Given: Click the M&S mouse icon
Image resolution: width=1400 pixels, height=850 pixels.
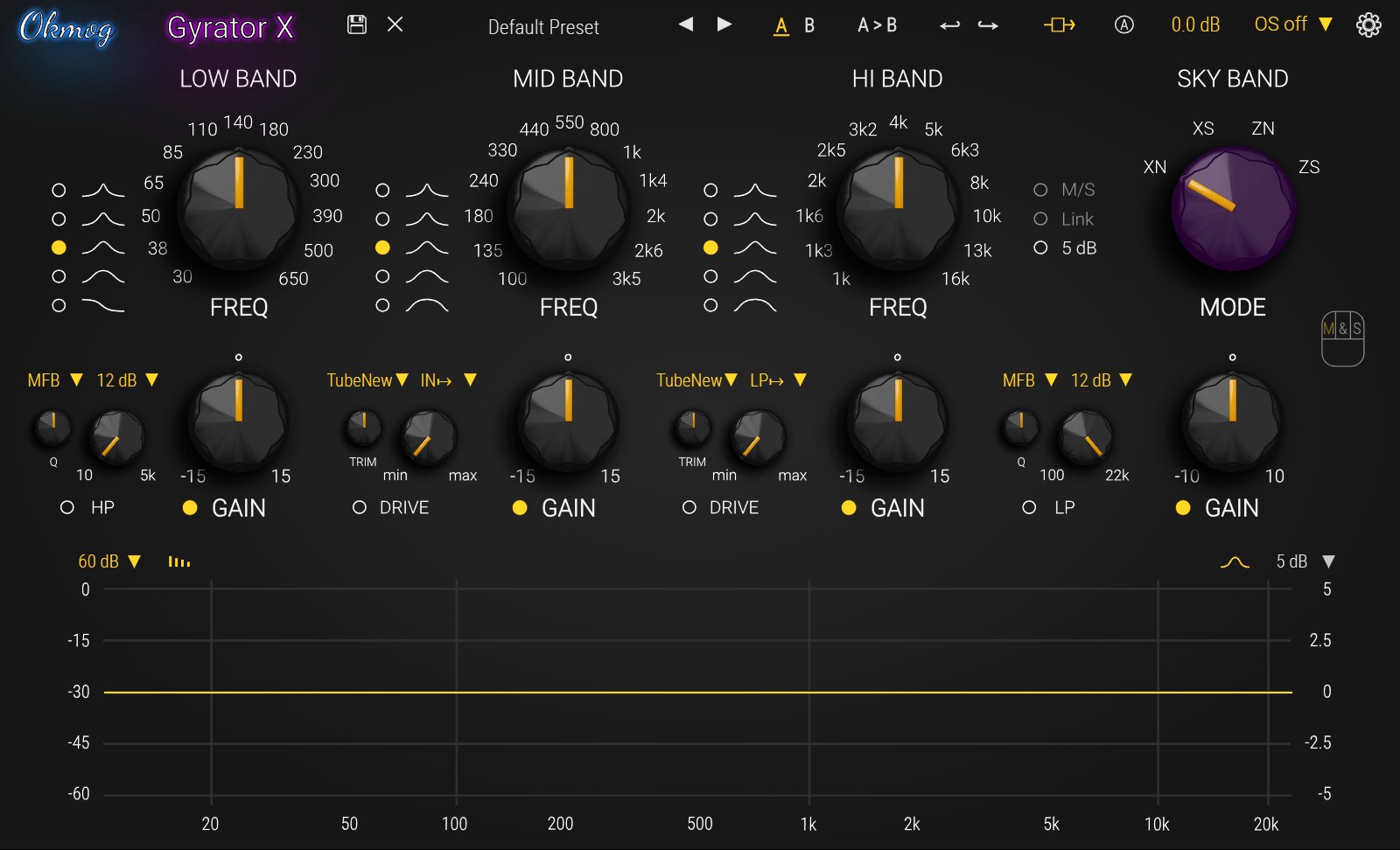Looking at the screenshot, I should (x=1342, y=338).
